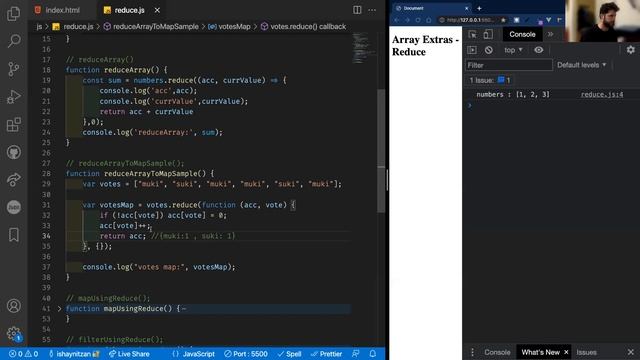
Task: Click the errors and warnings status item
Action: tap(24, 354)
